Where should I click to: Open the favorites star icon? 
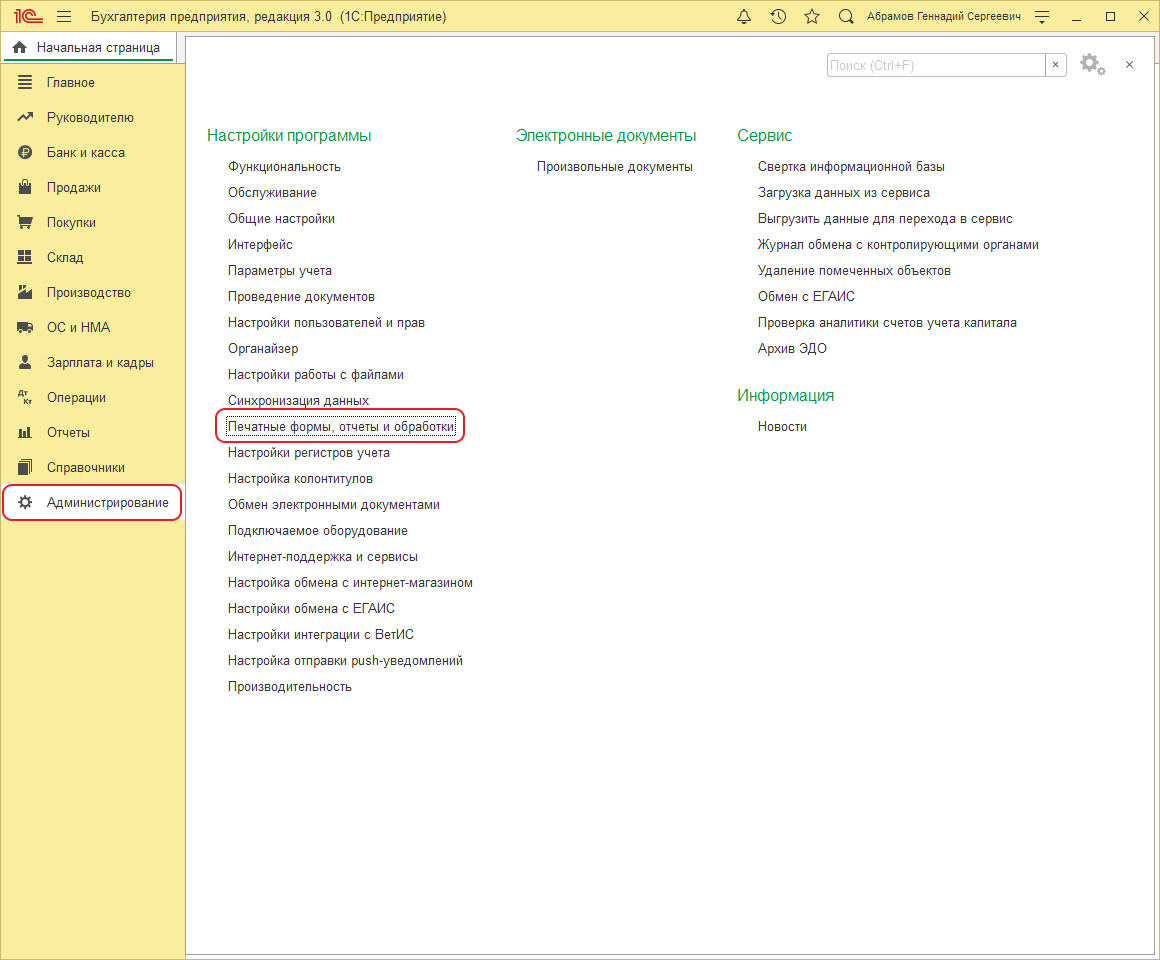click(812, 16)
